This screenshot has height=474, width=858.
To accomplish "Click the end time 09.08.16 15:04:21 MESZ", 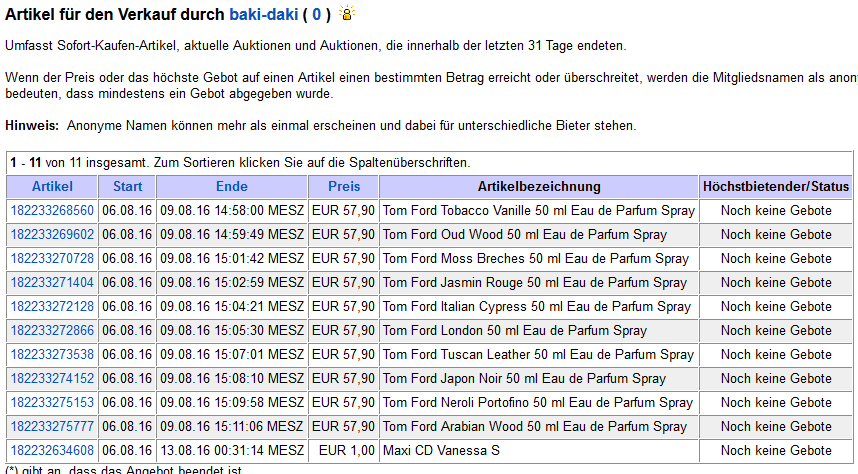I will [x=232, y=307].
